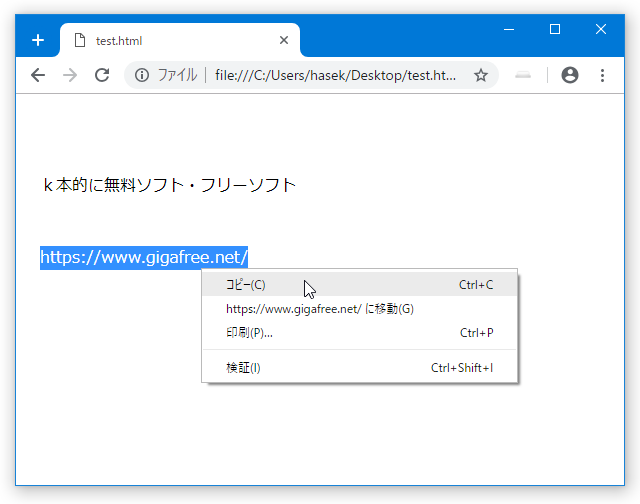Open the user profile icon
This screenshot has width=640, height=504.
570,75
